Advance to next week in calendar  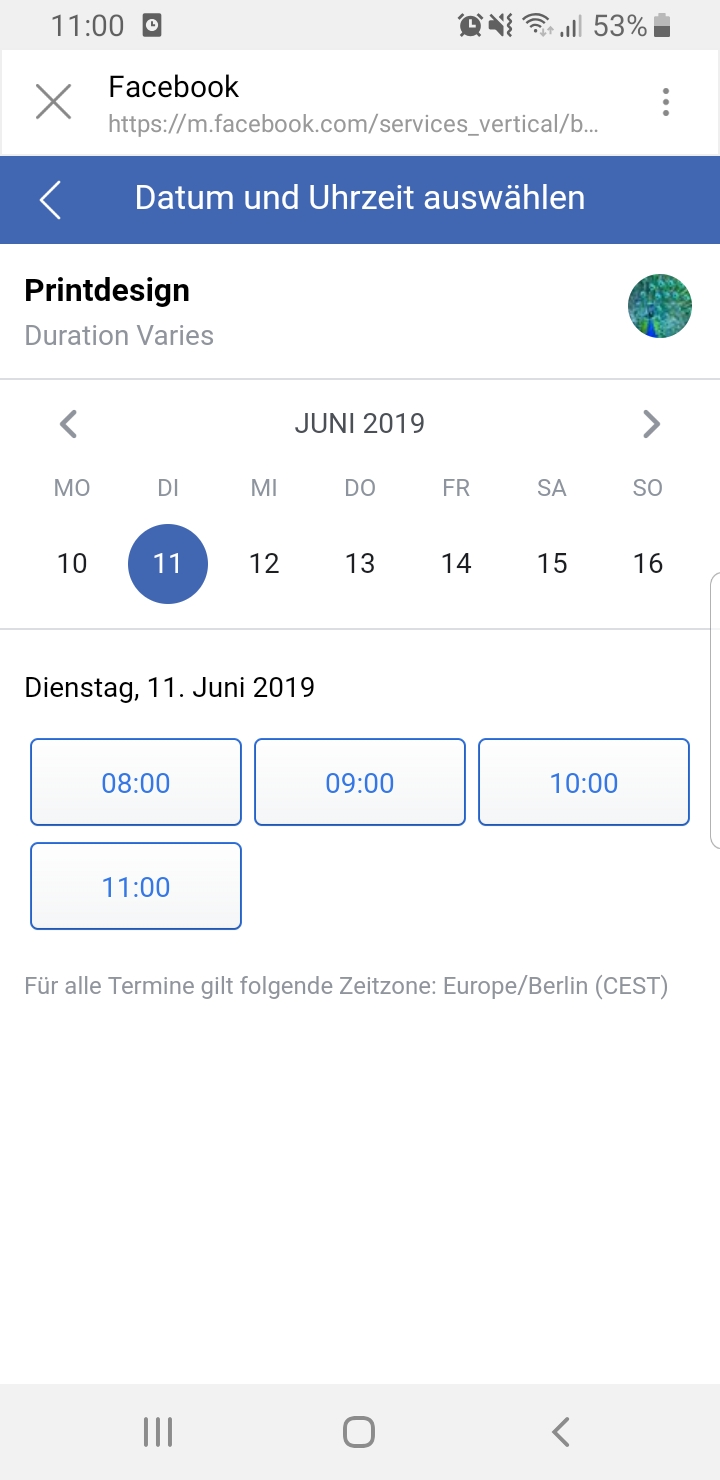coord(651,424)
